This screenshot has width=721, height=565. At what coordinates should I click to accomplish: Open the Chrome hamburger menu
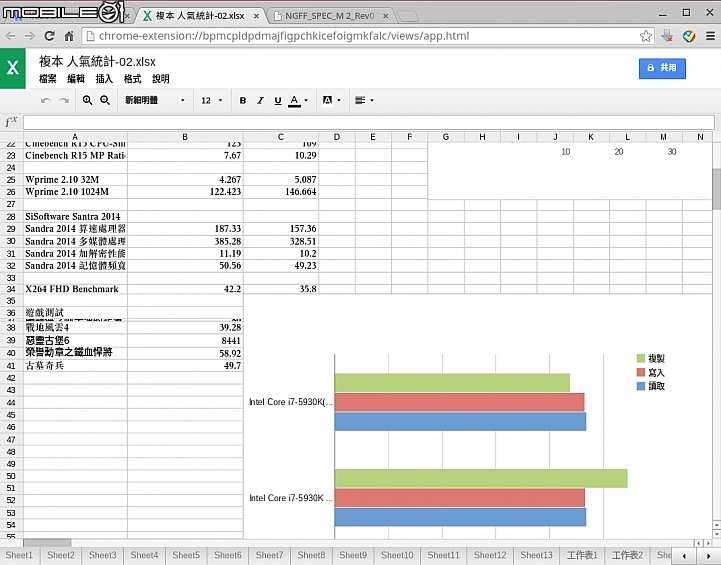pyautogui.click(x=710, y=36)
